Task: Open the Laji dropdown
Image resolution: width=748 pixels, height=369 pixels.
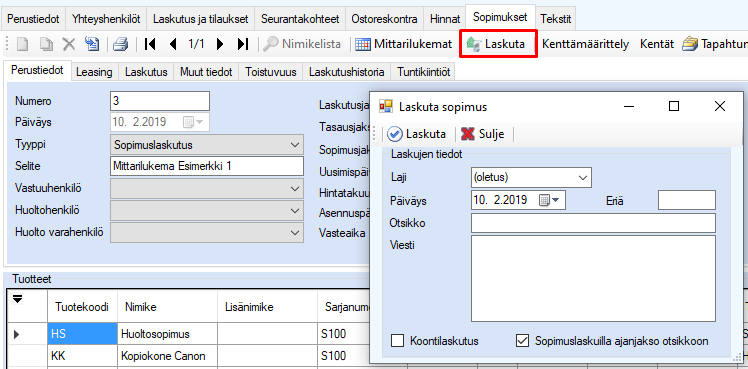Action: [x=531, y=177]
